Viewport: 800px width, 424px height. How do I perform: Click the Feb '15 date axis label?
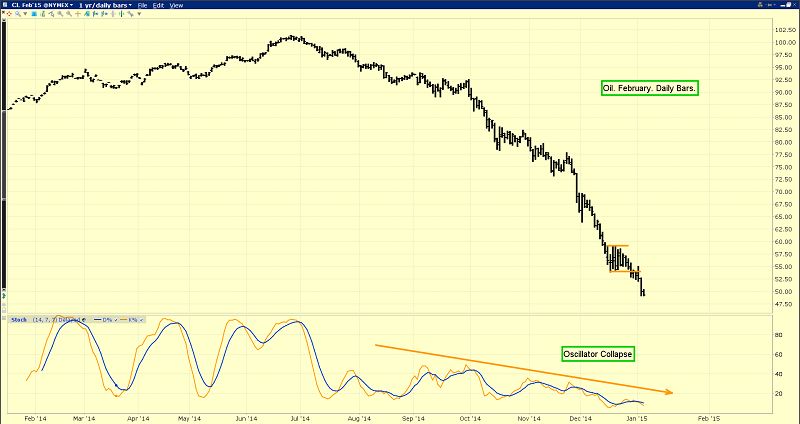[x=708, y=418]
